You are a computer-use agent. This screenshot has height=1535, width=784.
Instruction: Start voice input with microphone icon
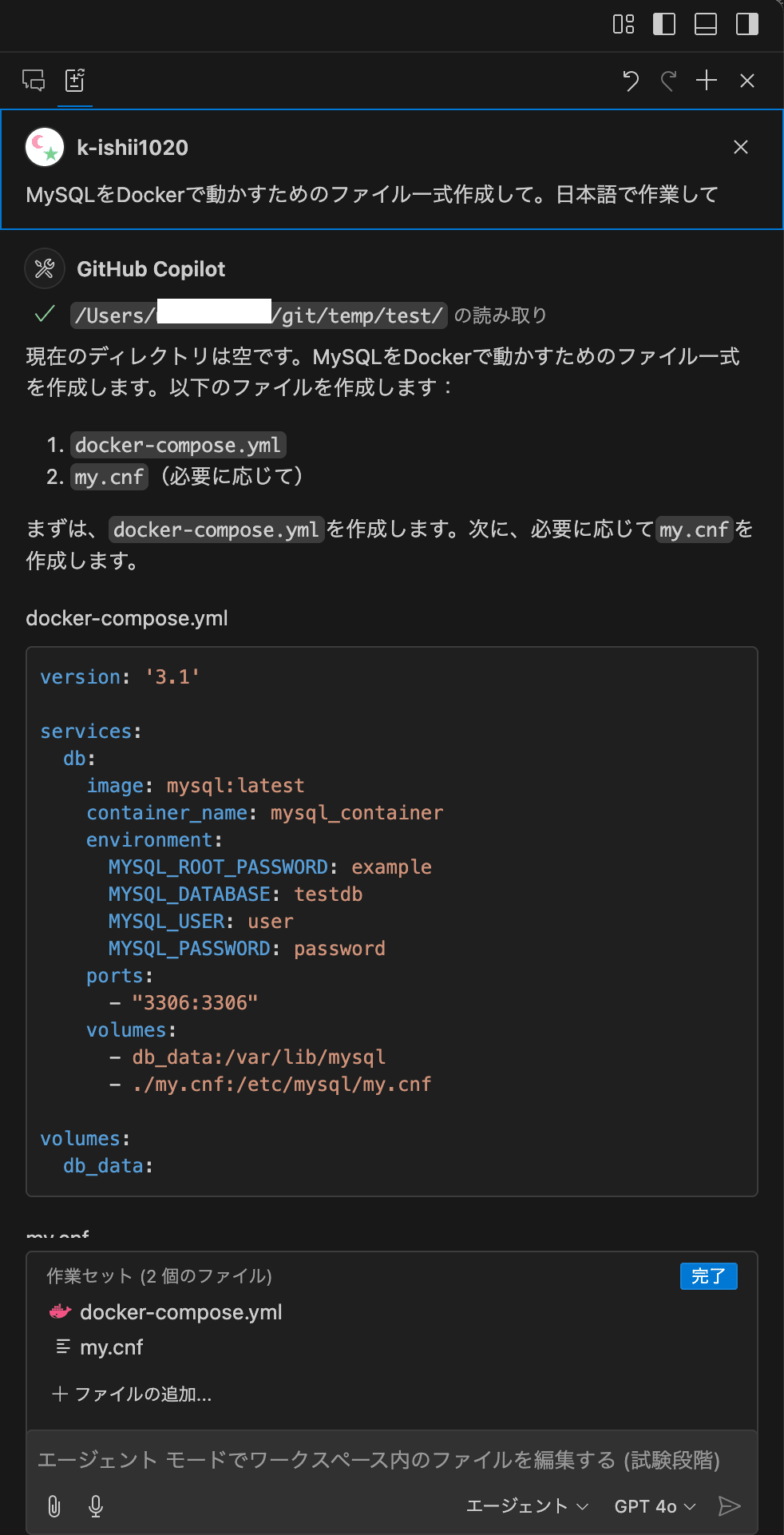tap(96, 1506)
